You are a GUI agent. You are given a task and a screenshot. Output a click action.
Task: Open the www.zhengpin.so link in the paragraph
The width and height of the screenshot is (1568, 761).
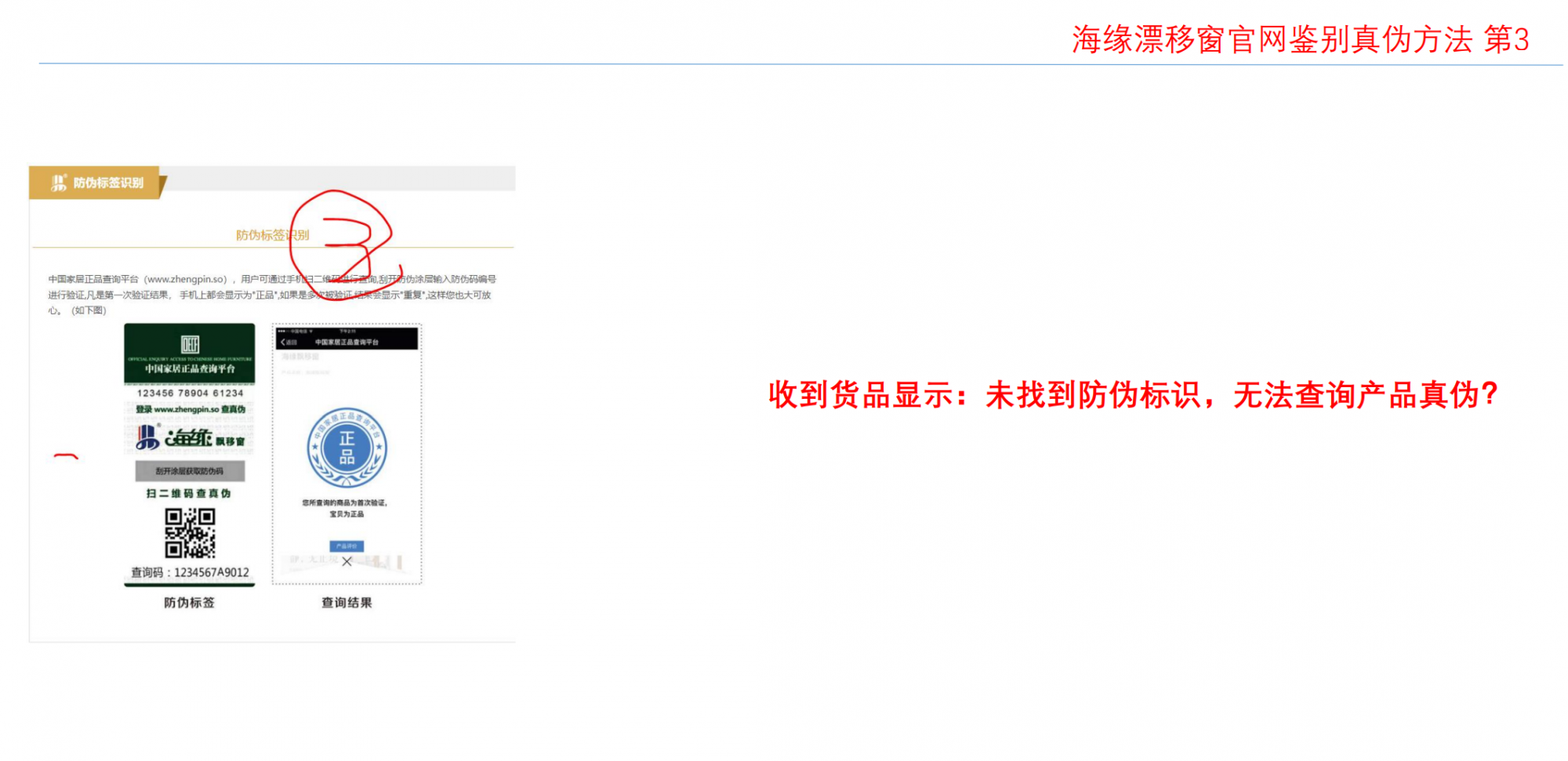click(187, 279)
